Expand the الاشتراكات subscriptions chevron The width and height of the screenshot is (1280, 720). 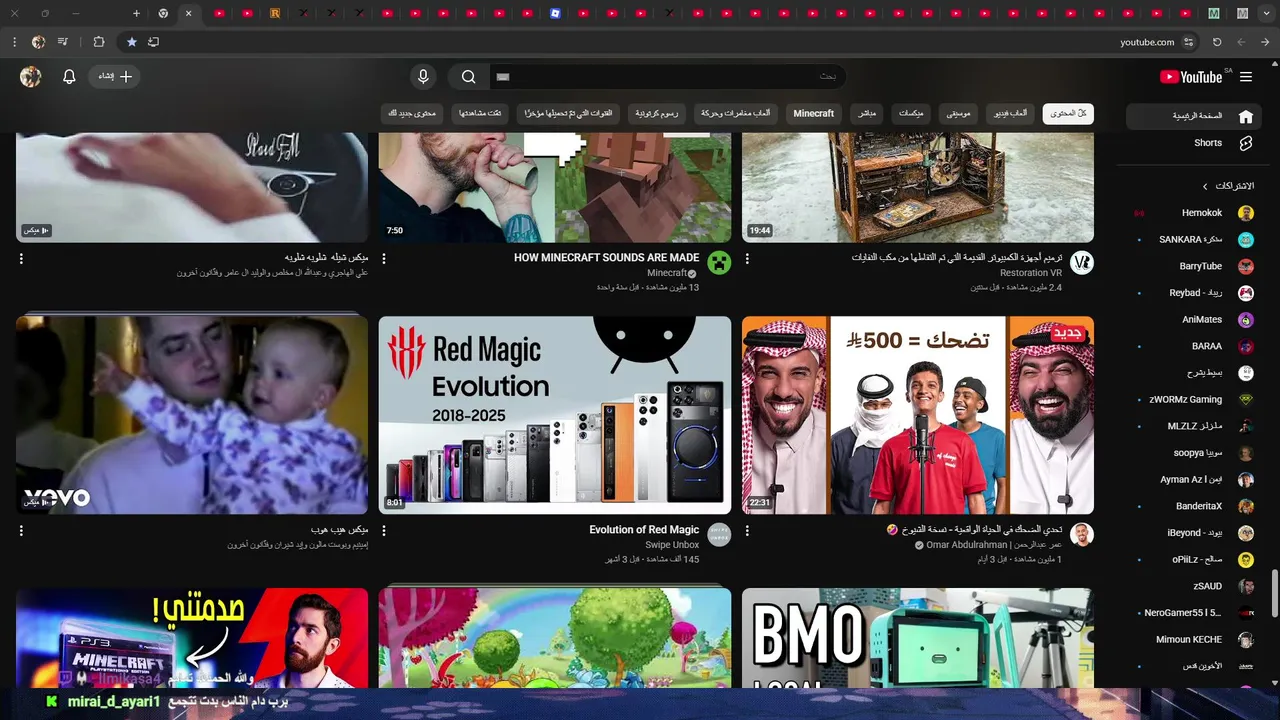[x=1205, y=186]
